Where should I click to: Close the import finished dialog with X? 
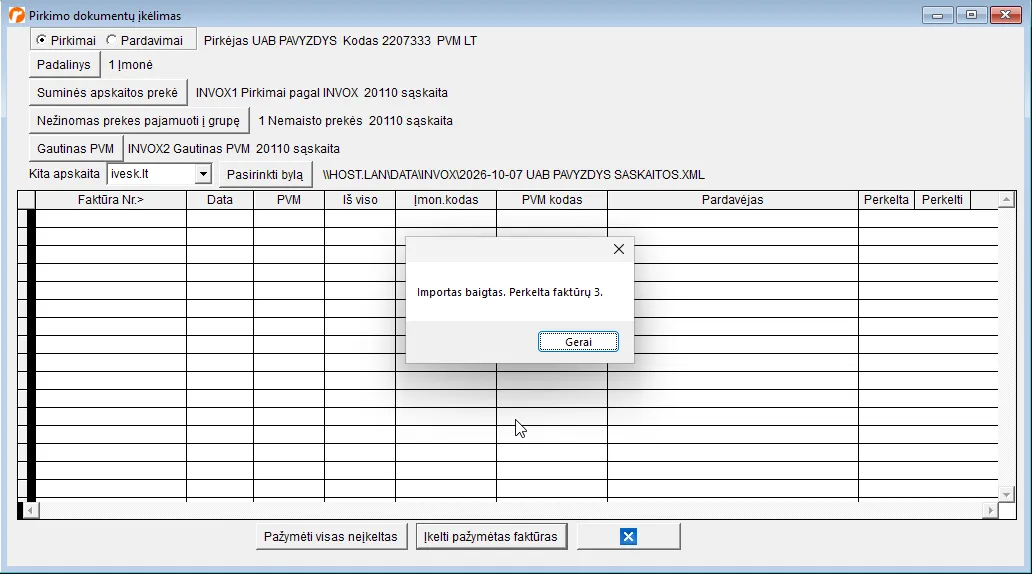click(619, 249)
